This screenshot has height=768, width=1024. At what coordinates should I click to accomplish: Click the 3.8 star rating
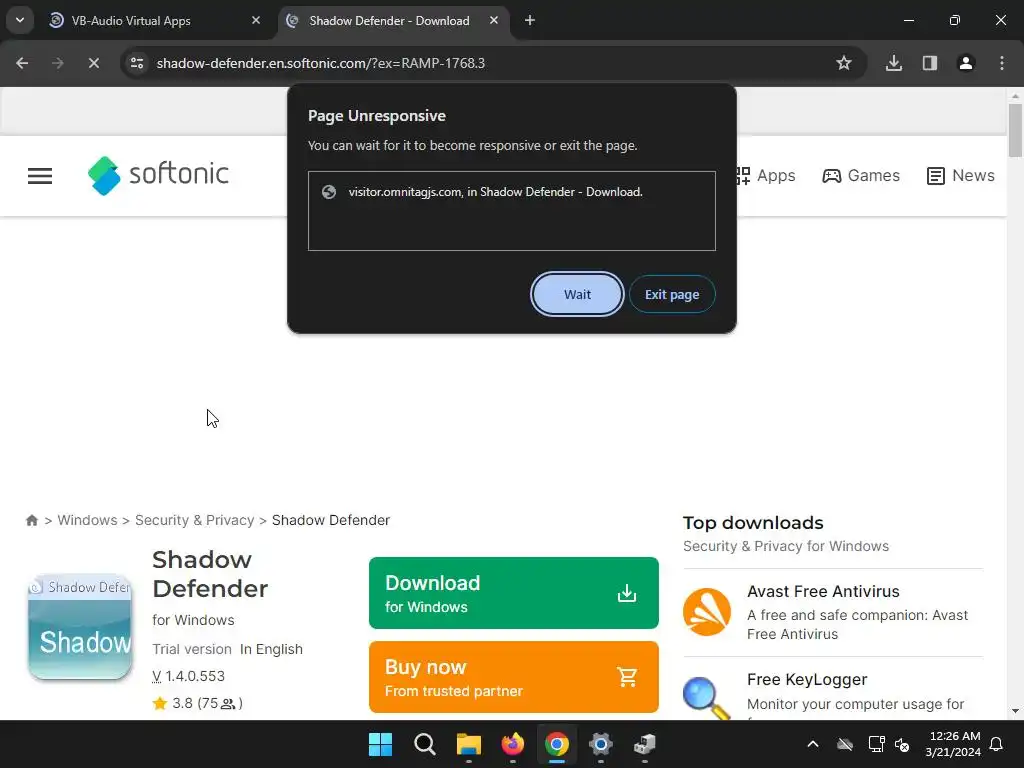(197, 703)
